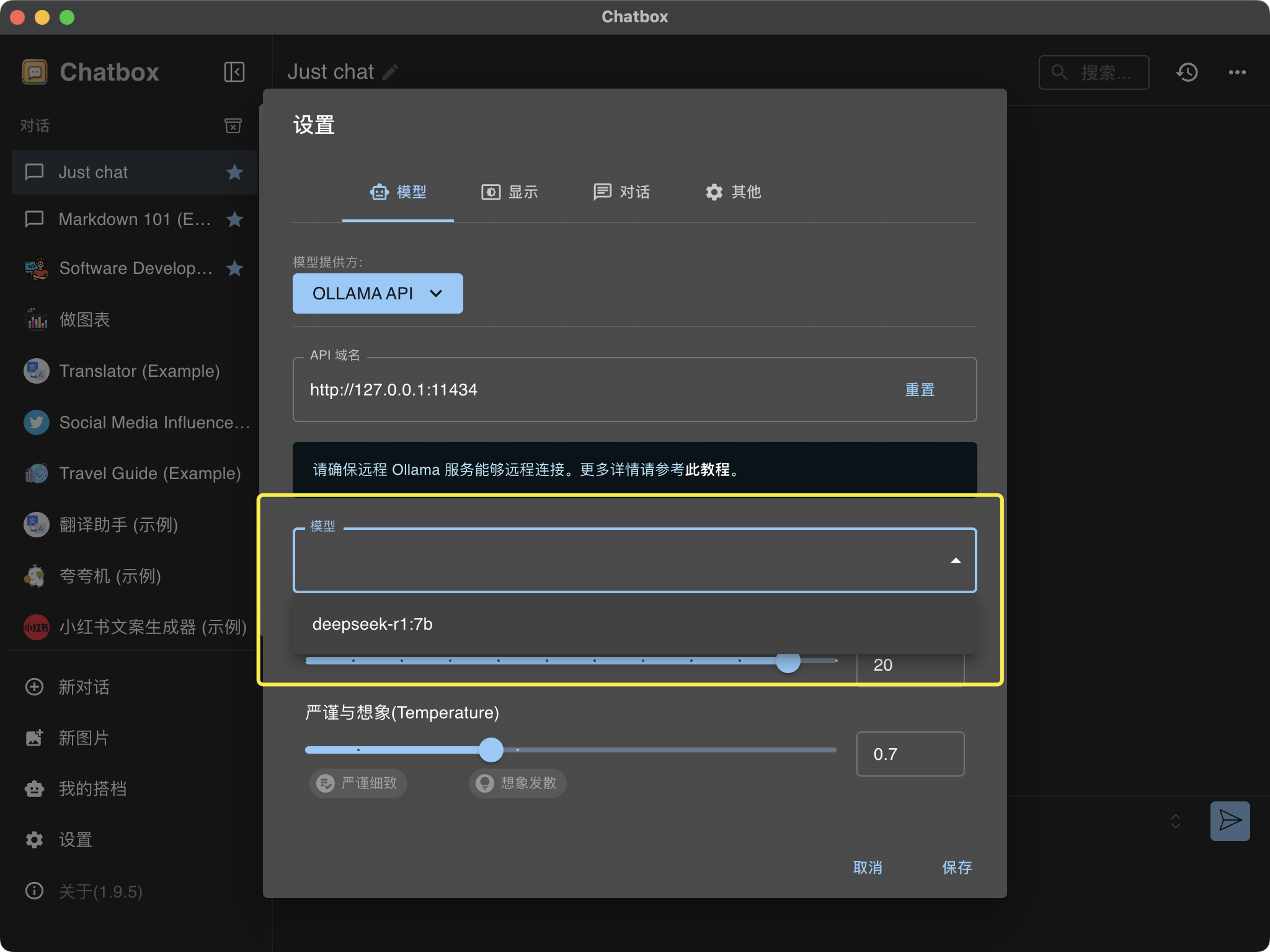The width and height of the screenshot is (1270, 952).
Task: Collapse the sidebar with the panel icon
Action: tap(234, 72)
